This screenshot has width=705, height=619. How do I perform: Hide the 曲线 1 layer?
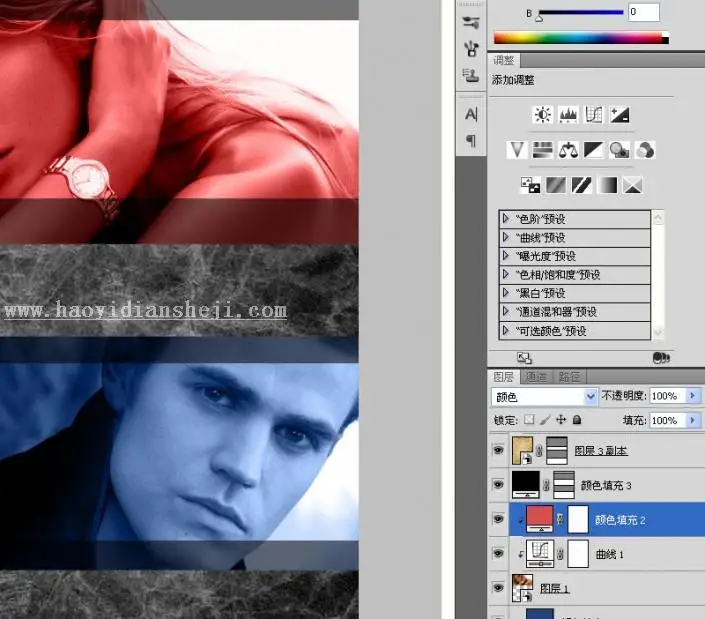tap(498, 553)
